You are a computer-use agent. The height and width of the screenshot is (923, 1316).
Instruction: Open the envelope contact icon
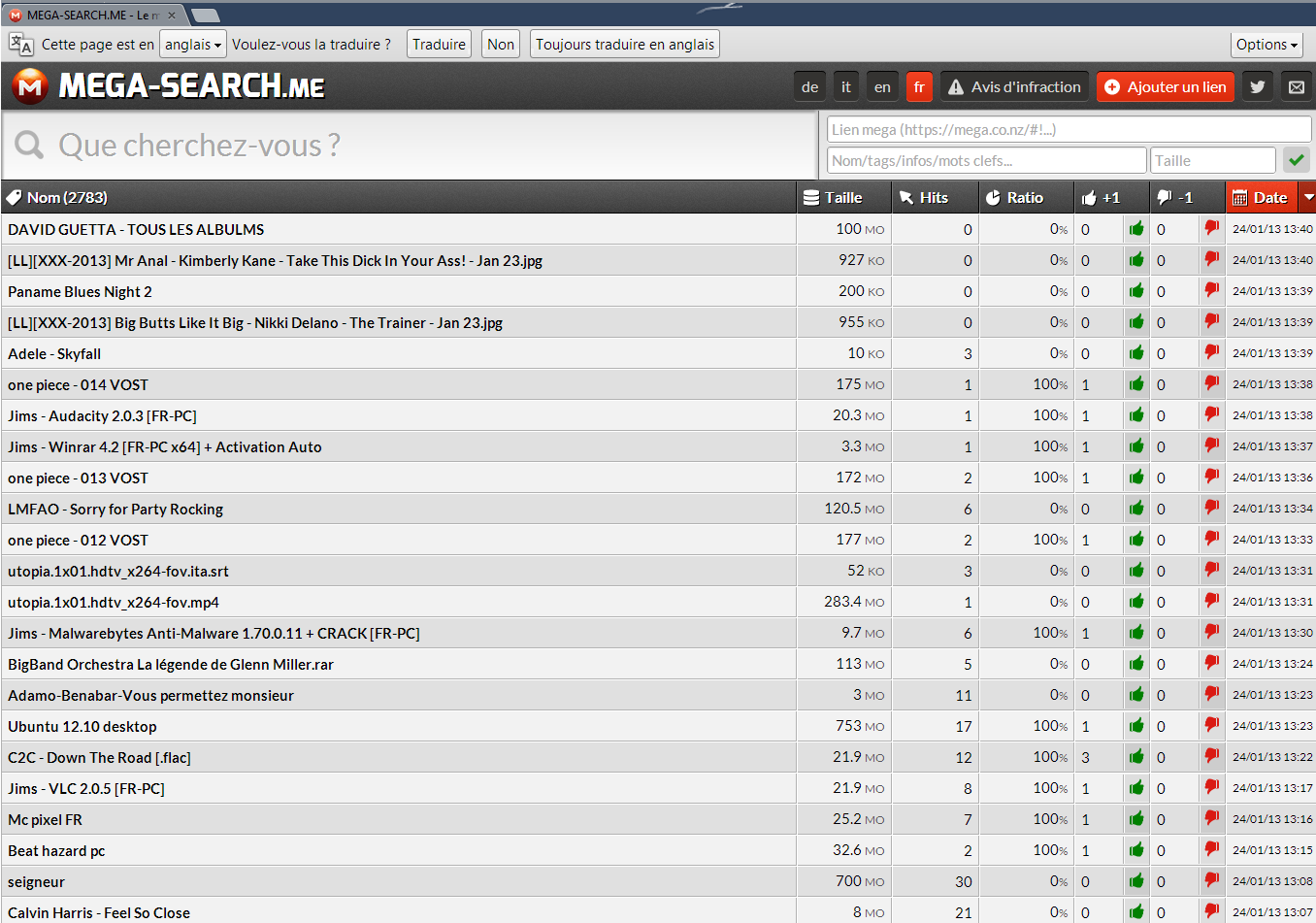click(1296, 86)
